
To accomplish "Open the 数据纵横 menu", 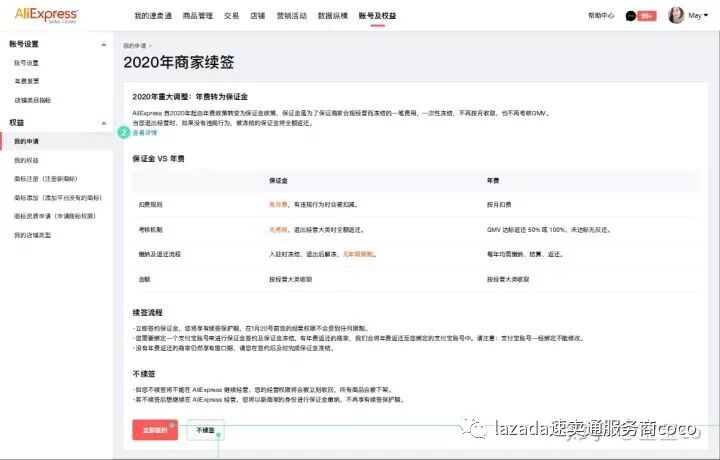I will pyautogui.click(x=333, y=16).
